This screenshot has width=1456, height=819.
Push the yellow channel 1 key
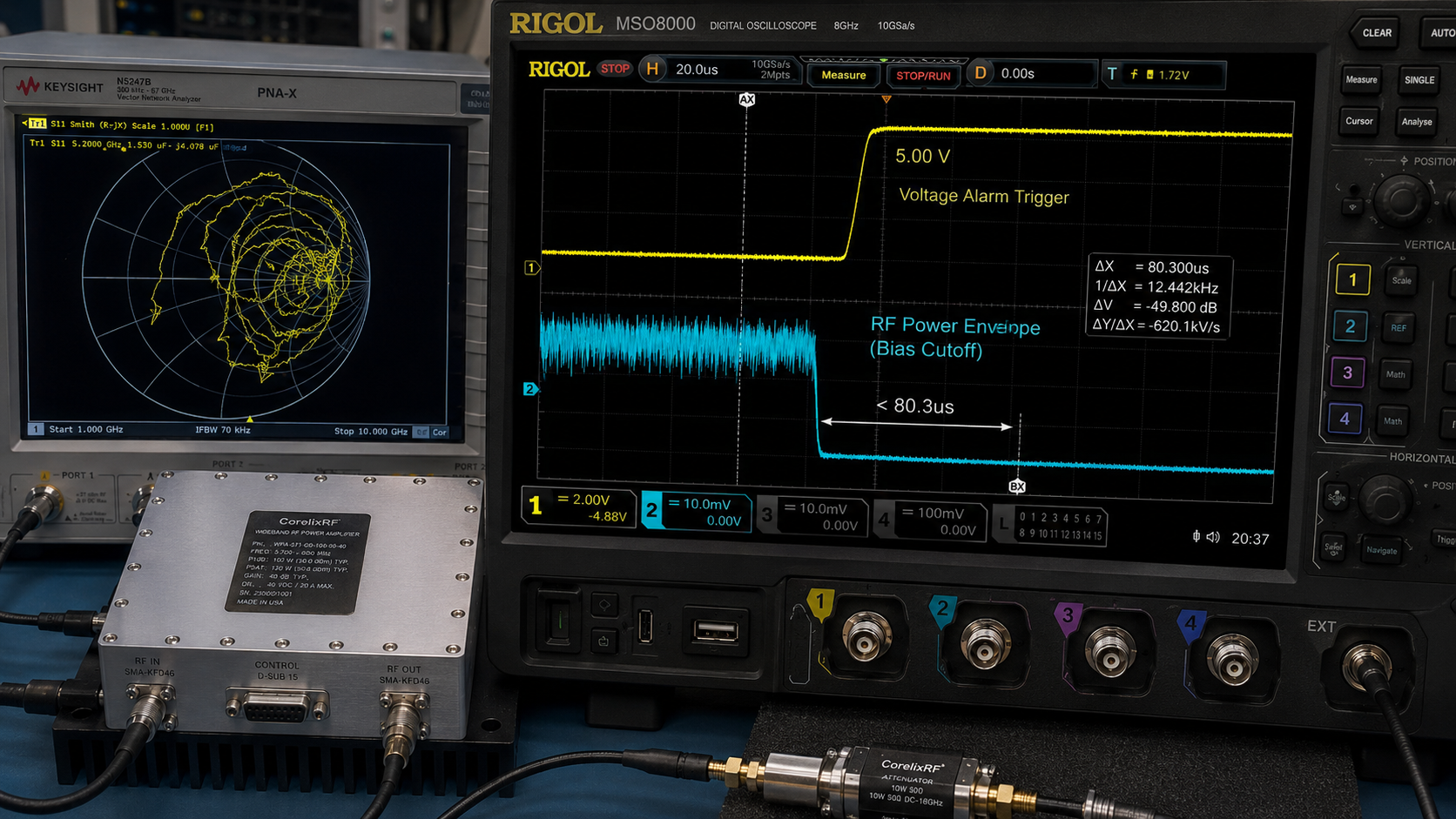point(1352,280)
